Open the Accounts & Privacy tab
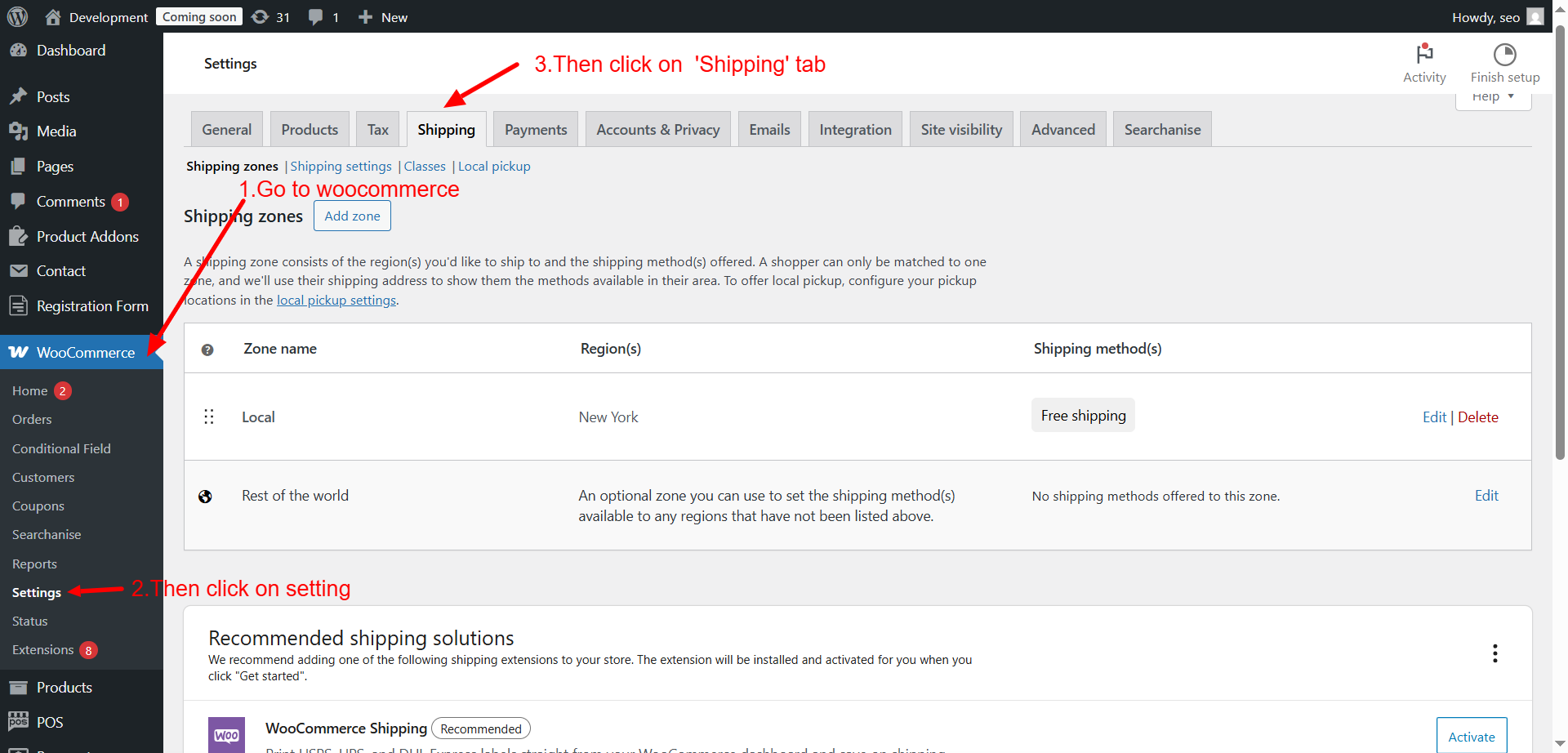The height and width of the screenshot is (753, 1568). click(x=658, y=129)
